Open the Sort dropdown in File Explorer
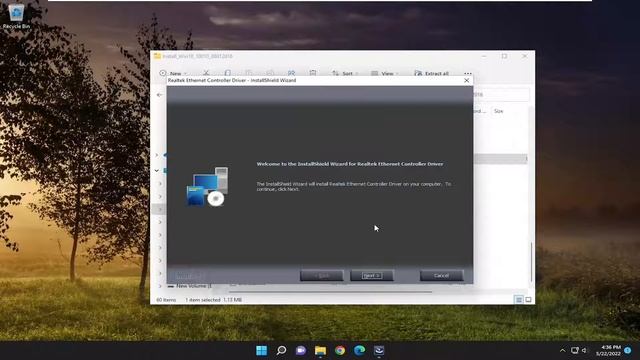 tap(345, 73)
